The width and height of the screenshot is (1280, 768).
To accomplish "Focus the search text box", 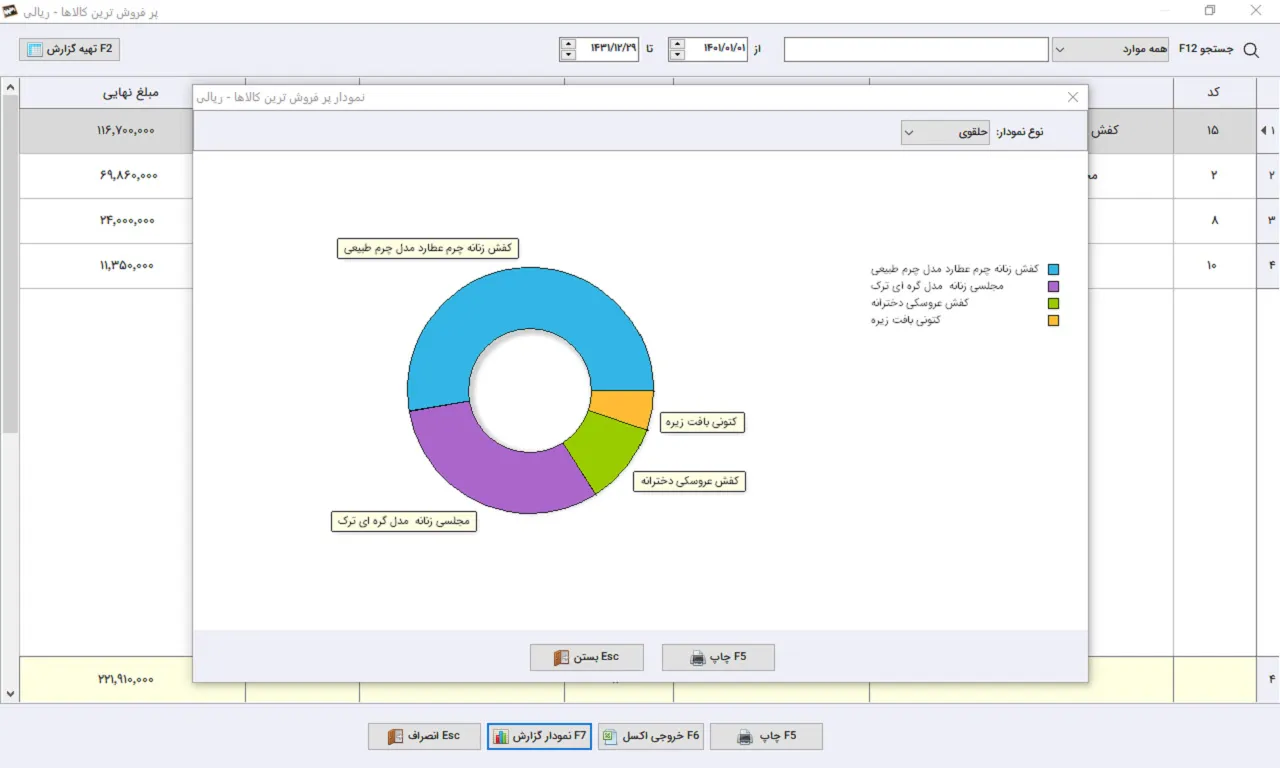I will (x=916, y=49).
